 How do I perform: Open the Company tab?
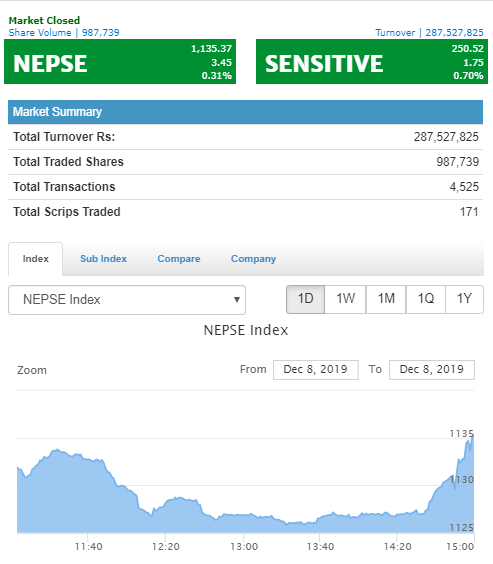point(254,259)
